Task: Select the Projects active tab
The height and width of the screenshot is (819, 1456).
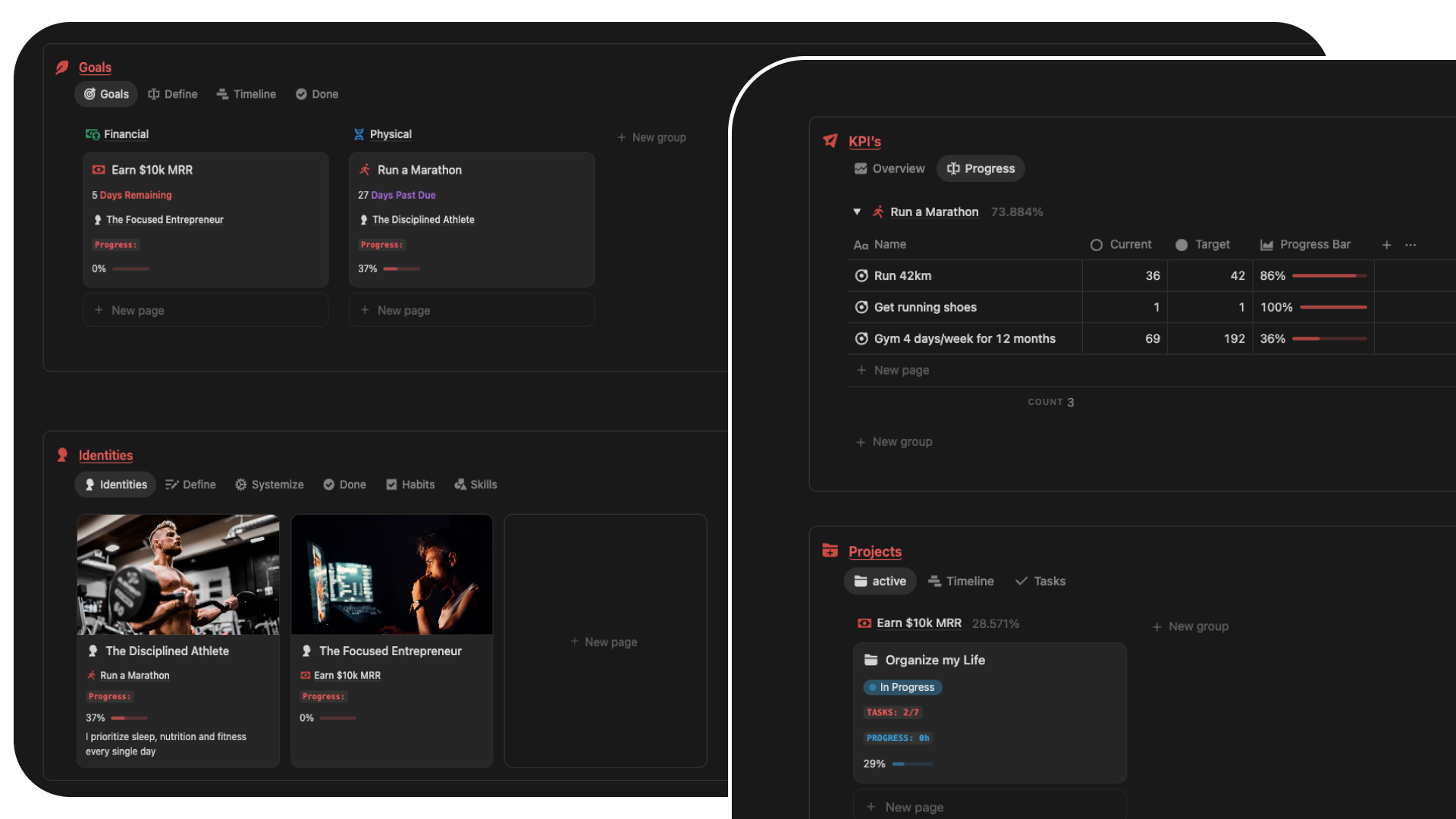Action: 880,581
